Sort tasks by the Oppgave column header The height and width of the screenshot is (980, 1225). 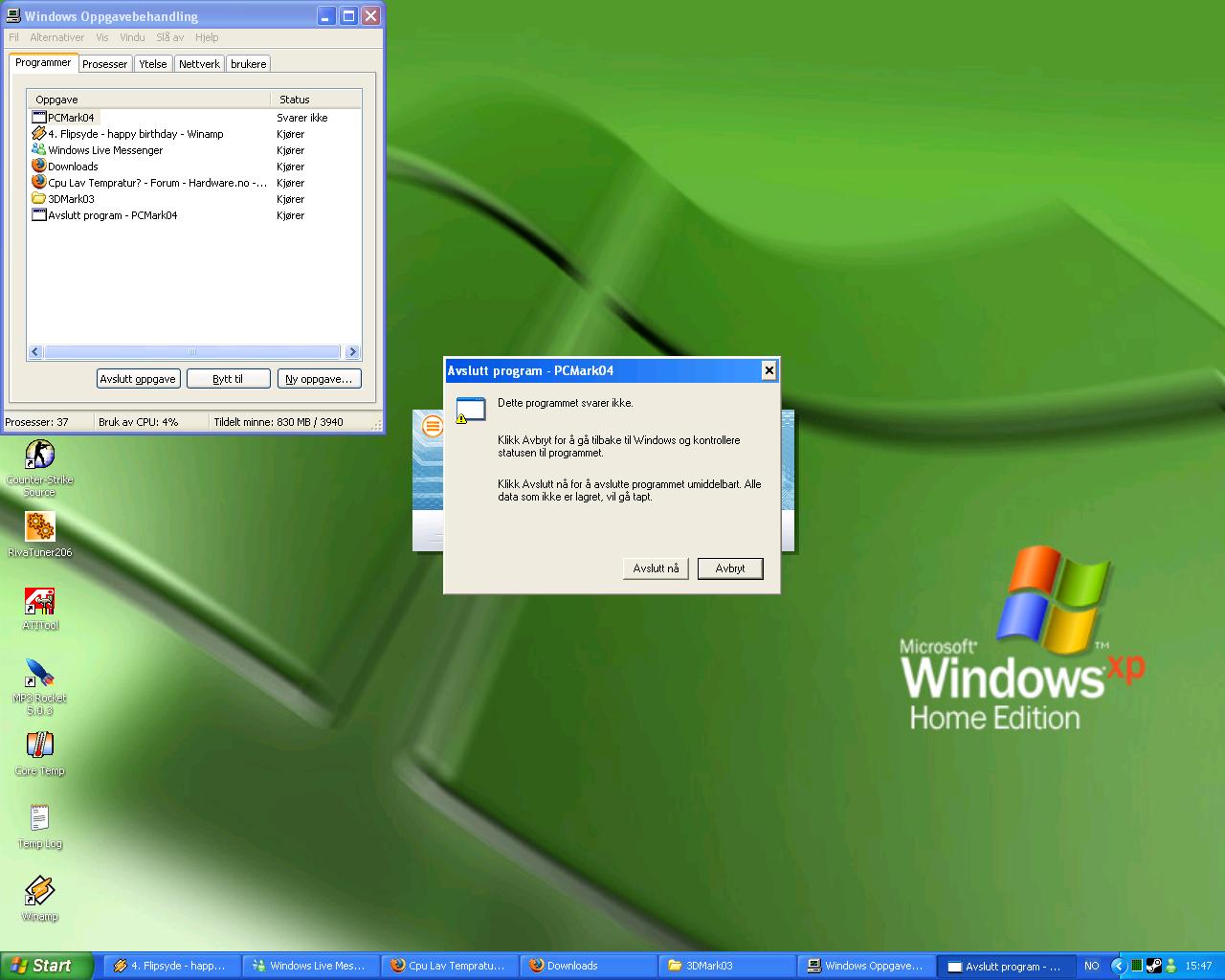click(x=149, y=100)
